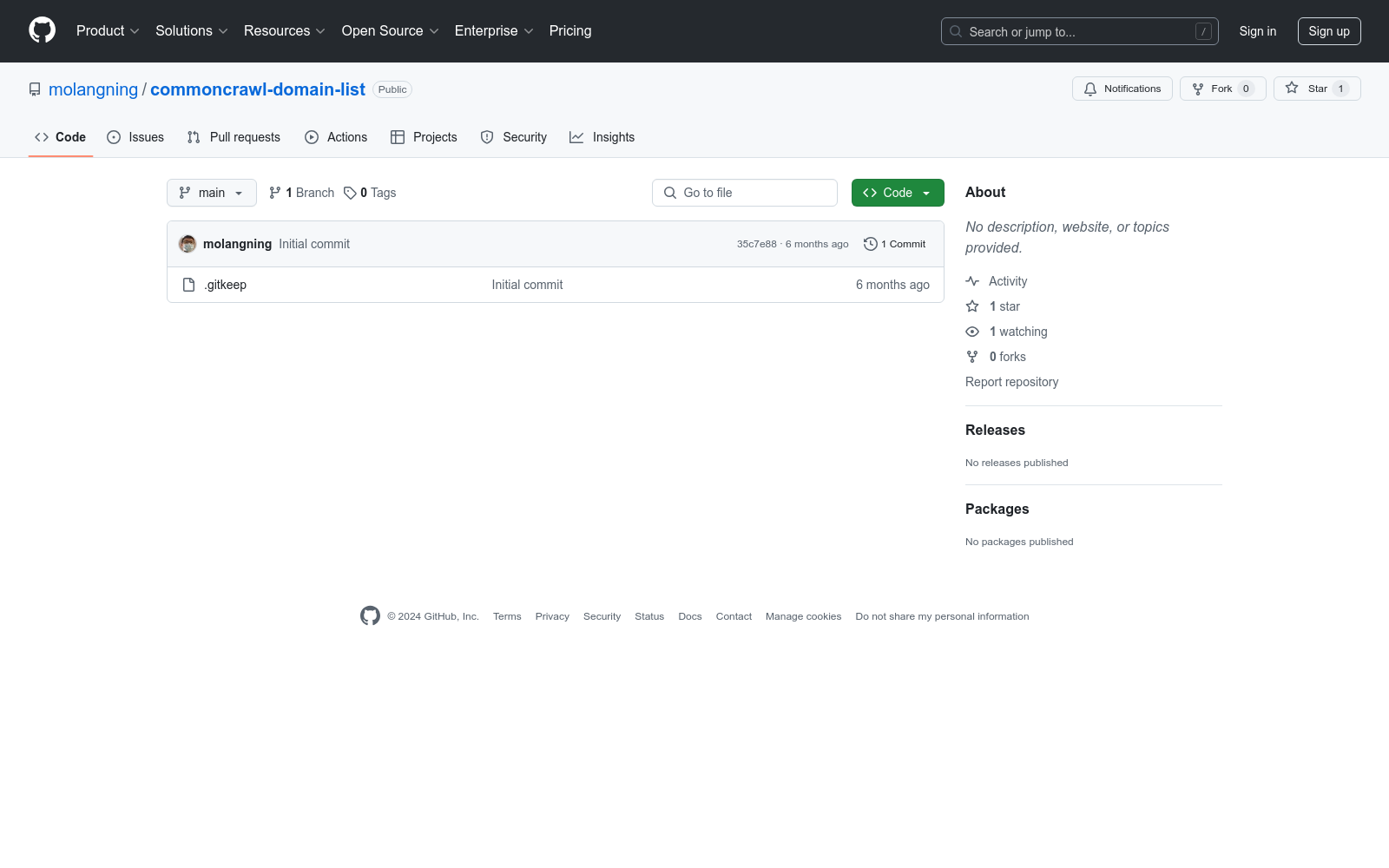Image resolution: width=1389 pixels, height=868 pixels.
Task: Click molangning's profile avatar
Action: 188,244
